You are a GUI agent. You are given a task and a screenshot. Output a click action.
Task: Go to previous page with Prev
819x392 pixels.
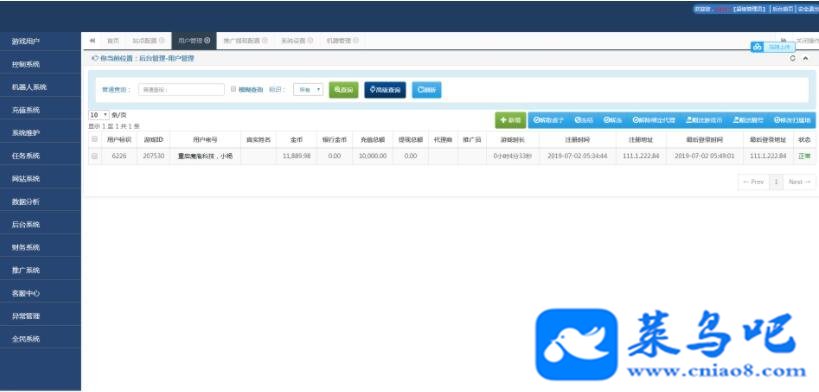(753, 182)
